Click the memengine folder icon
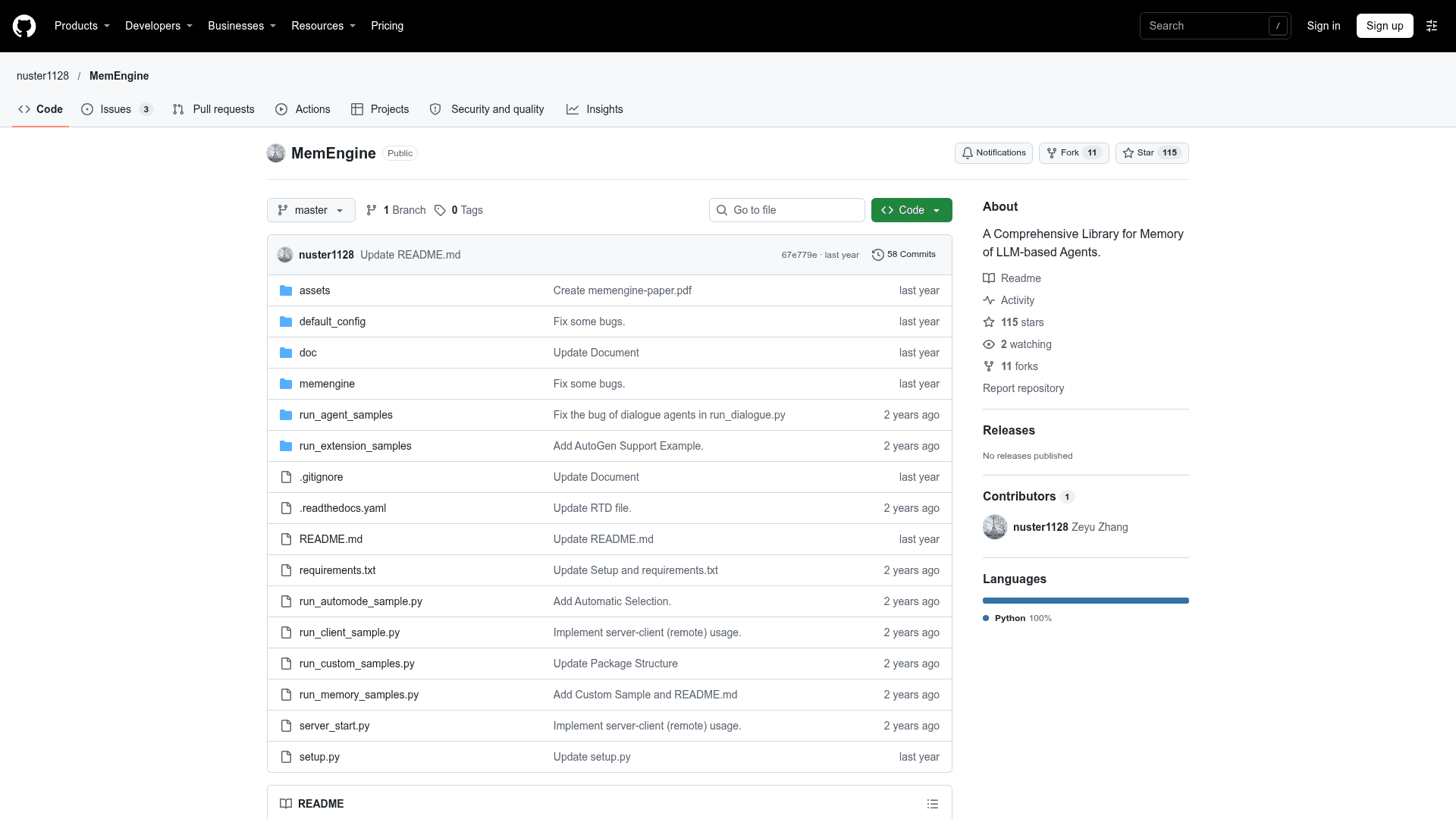This screenshot has height=819, width=1456. point(286,384)
